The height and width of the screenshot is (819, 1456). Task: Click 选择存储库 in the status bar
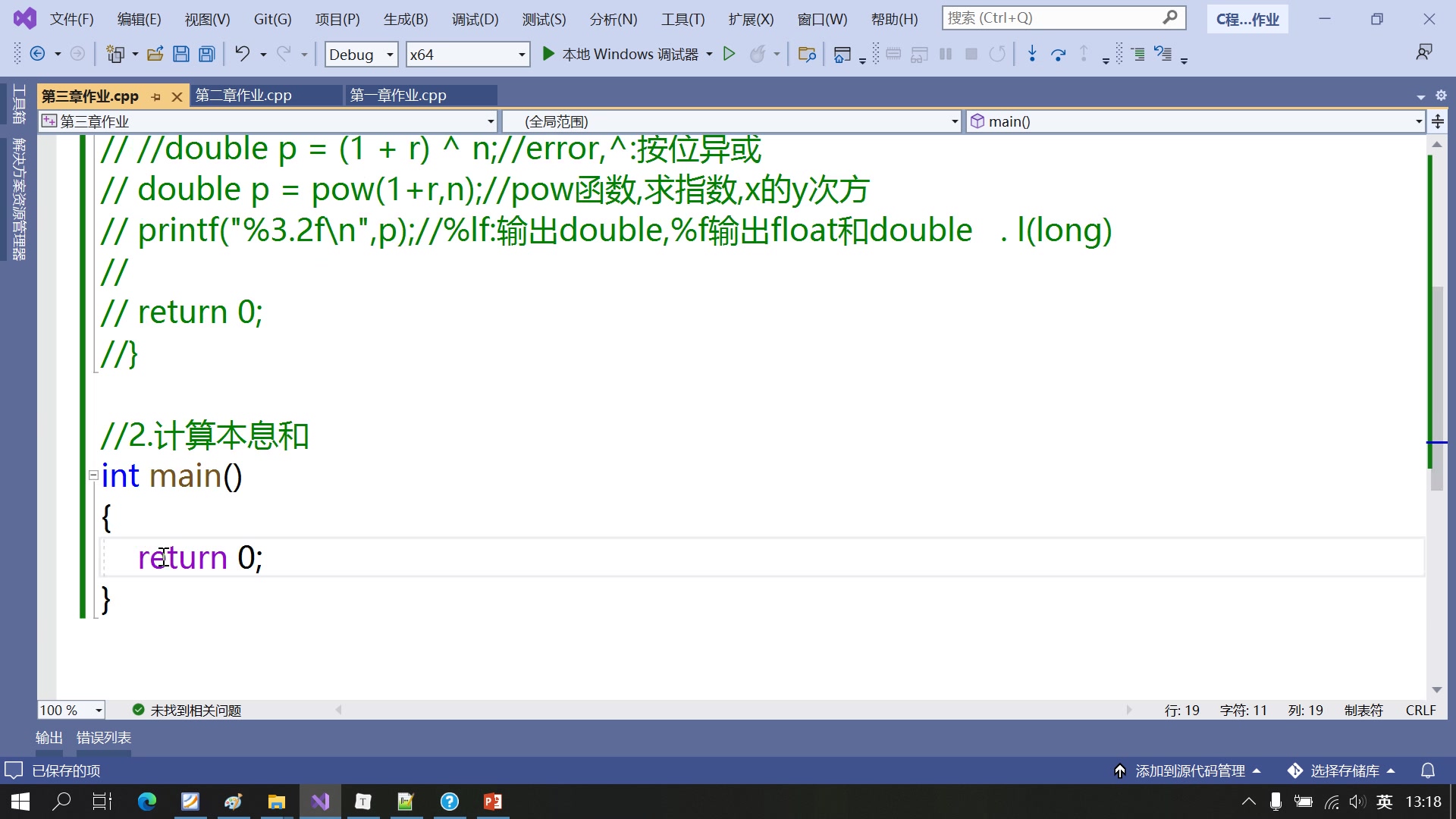click(1341, 770)
